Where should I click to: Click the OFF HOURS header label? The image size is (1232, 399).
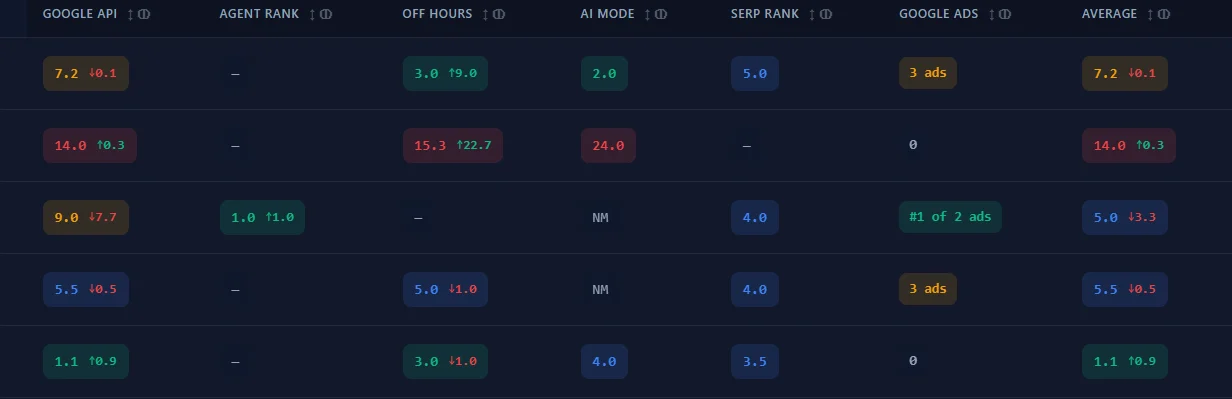pyautogui.click(x=437, y=14)
